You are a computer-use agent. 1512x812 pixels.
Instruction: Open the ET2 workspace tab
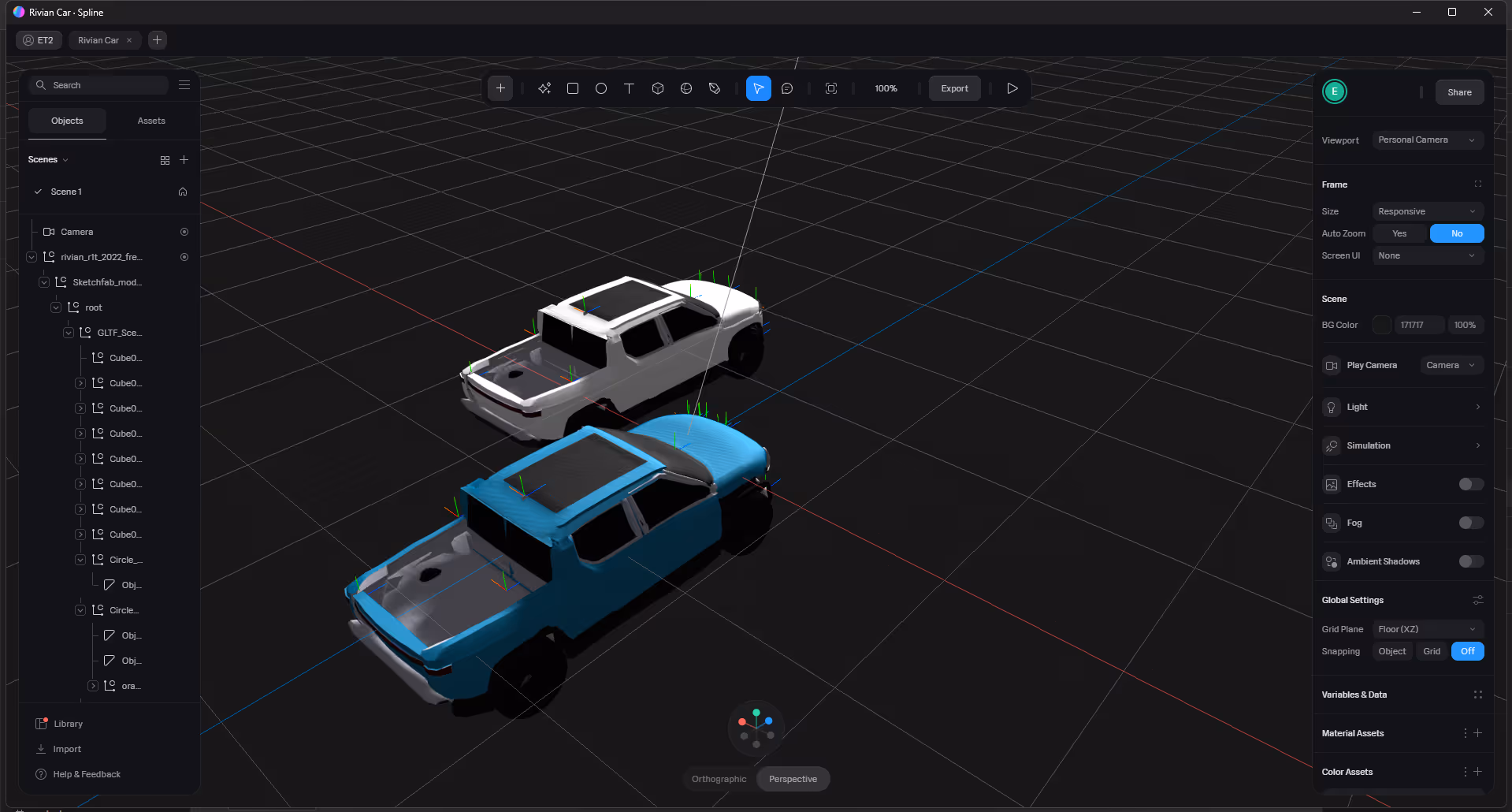(x=39, y=40)
